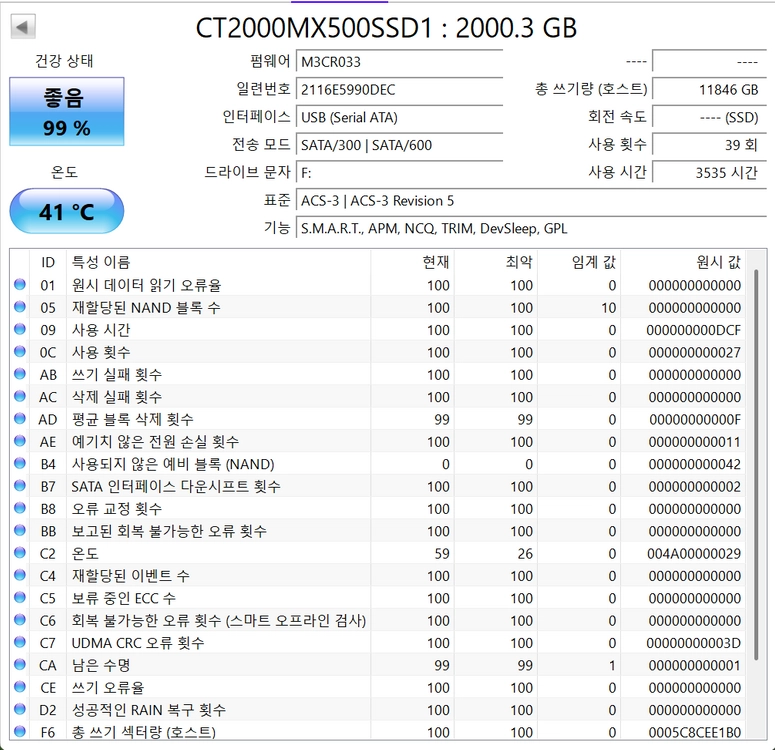The image size is (775, 750).
Task: Click the power on hours 3535 시간
Action: 709,173
